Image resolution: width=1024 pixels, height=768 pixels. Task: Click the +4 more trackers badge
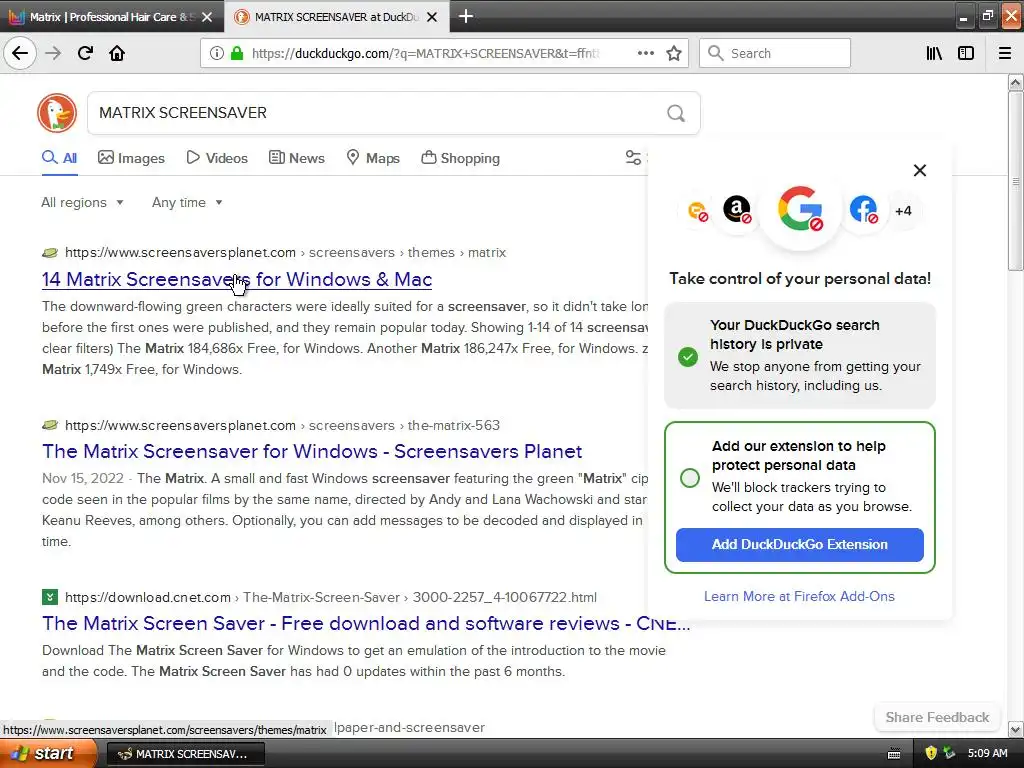click(903, 211)
